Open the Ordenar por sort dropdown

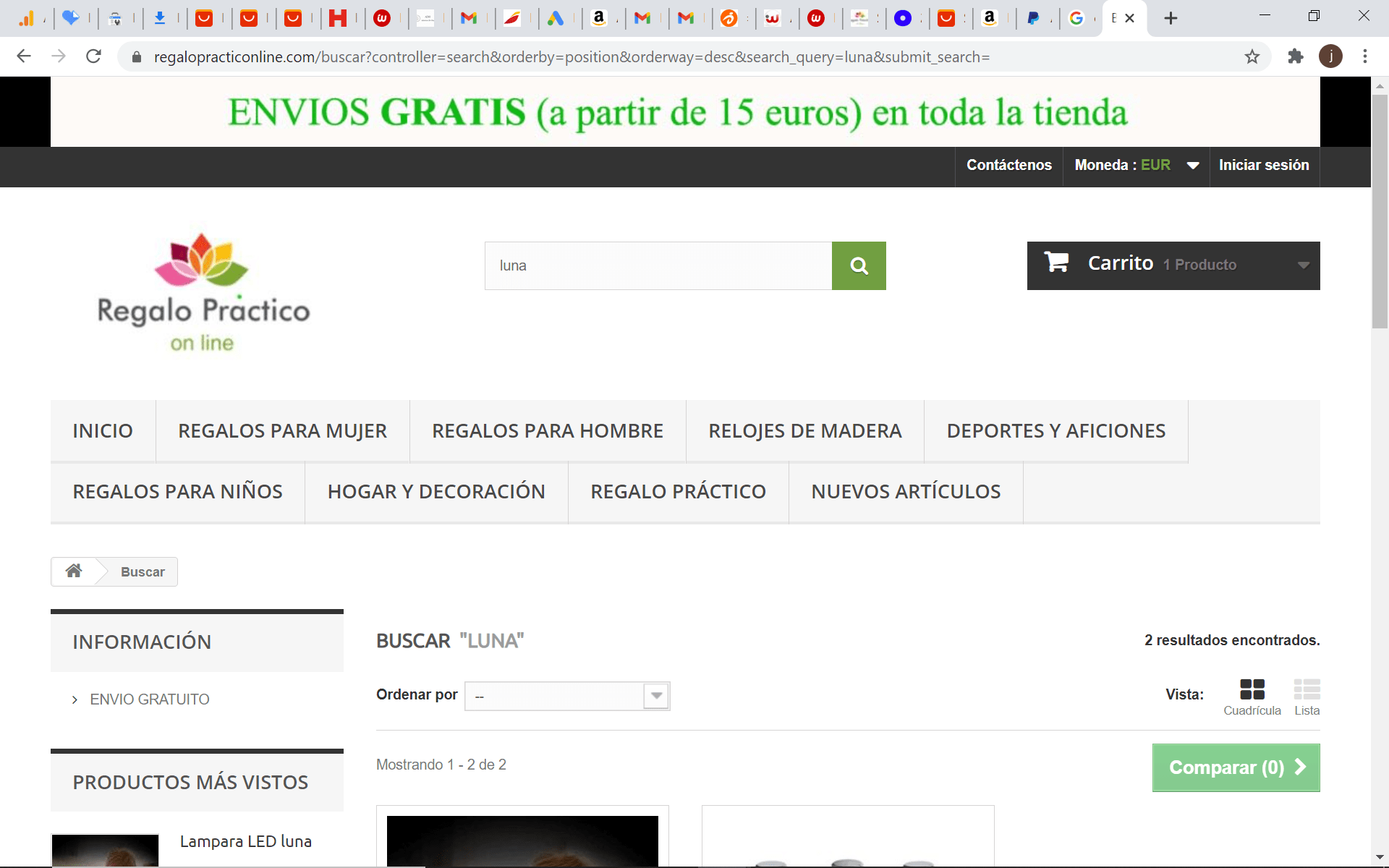(567, 696)
